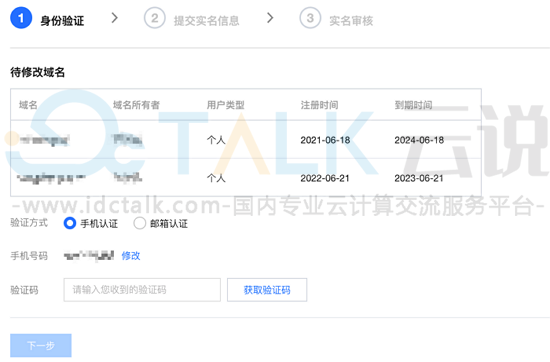Click the 用户类型 column header
This screenshot has height=362, width=550.
click(x=226, y=105)
